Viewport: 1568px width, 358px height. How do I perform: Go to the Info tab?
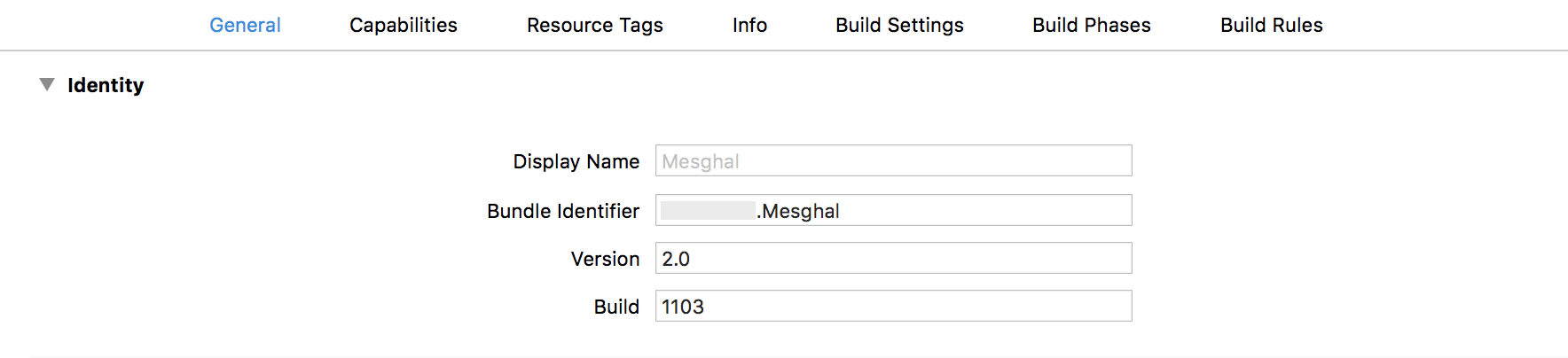pyautogui.click(x=749, y=25)
